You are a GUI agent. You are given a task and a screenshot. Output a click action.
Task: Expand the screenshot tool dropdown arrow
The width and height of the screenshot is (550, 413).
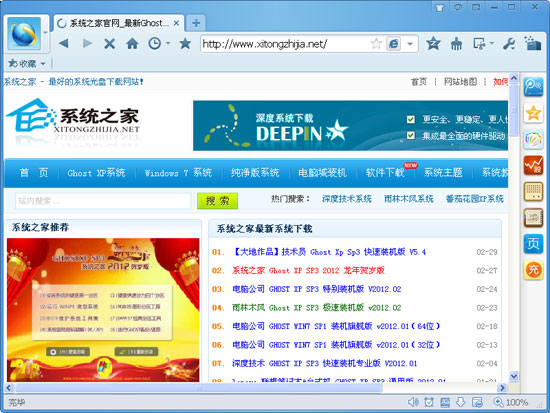point(491,44)
